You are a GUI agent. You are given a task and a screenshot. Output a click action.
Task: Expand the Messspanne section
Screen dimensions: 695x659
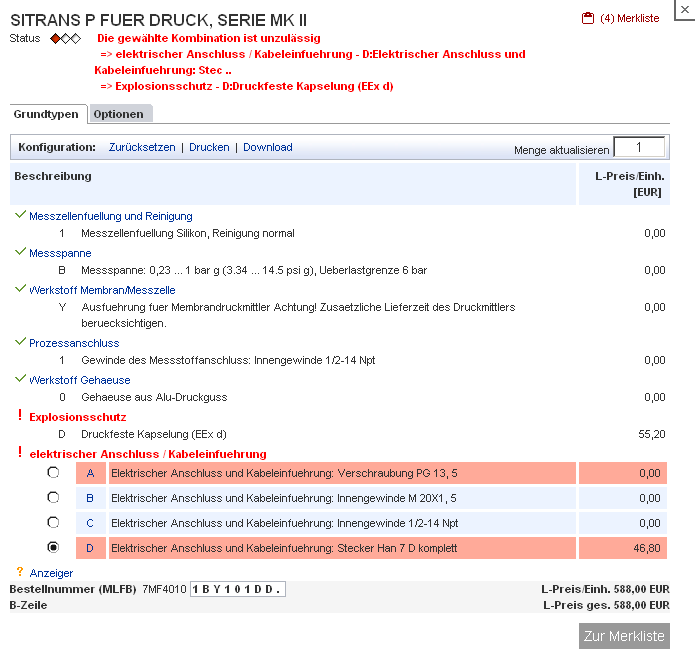point(60,253)
